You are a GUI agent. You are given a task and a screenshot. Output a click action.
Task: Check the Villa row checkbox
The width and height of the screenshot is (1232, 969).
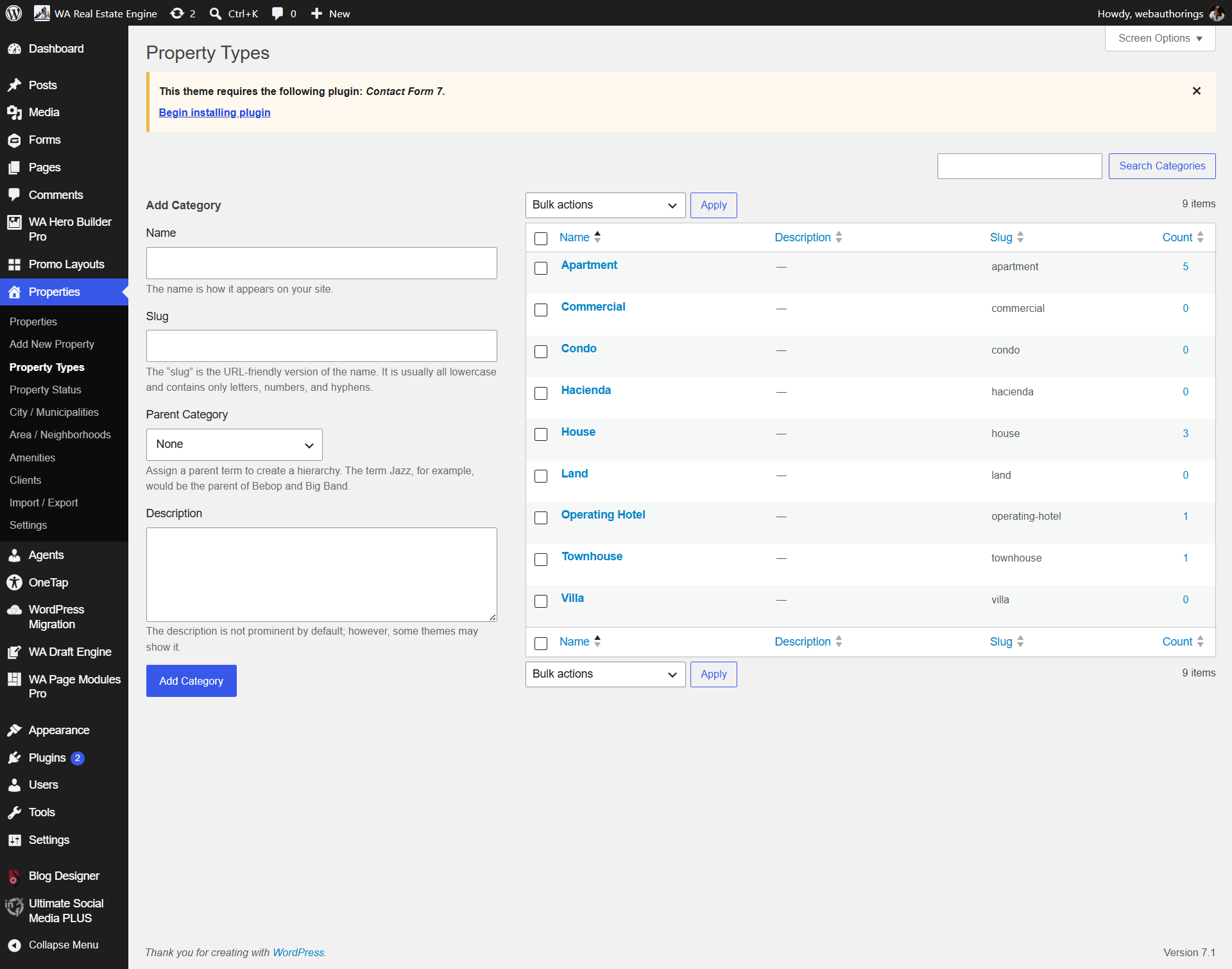[541, 601]
